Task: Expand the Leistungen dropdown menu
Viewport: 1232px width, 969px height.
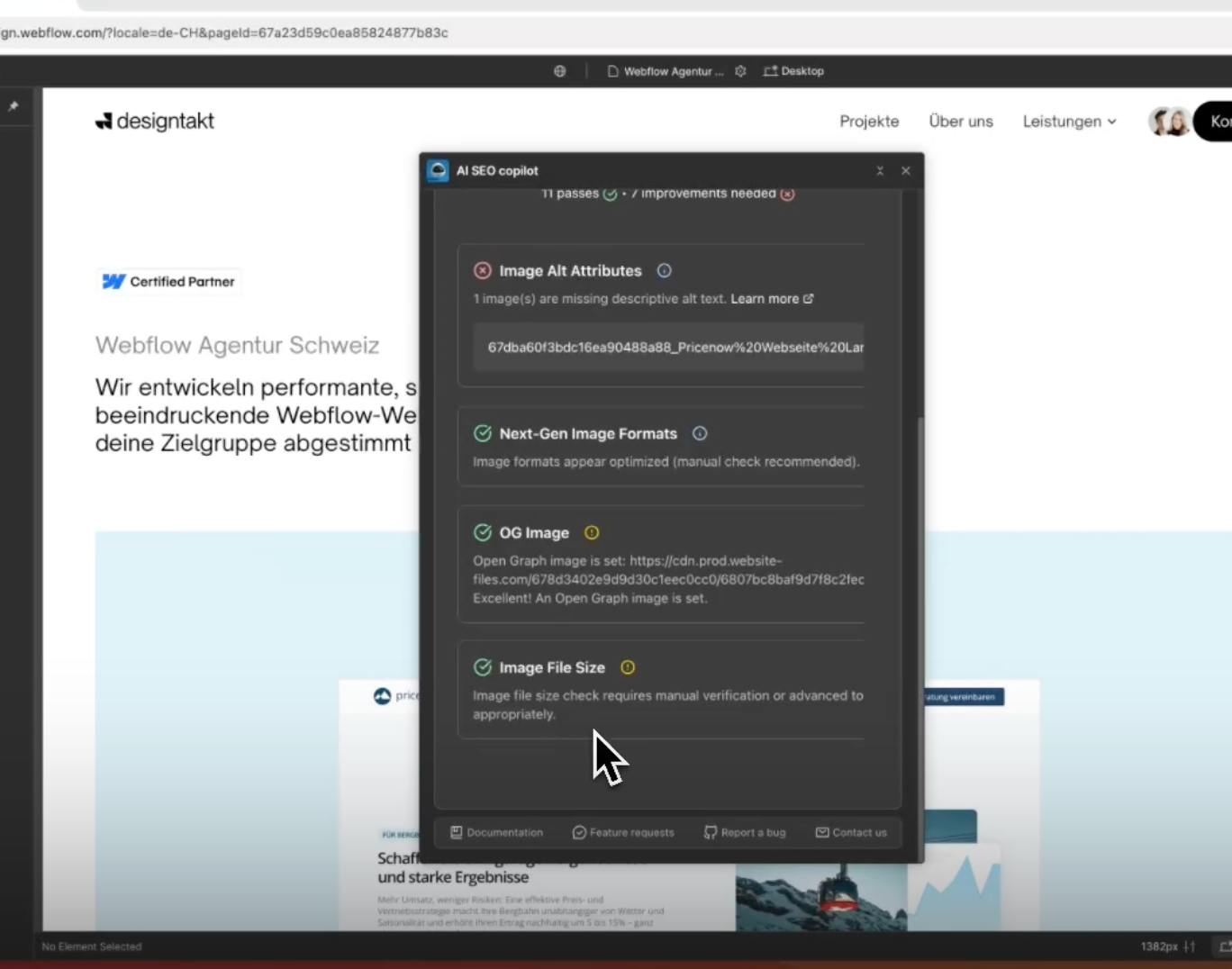Action: (1069, 122)
